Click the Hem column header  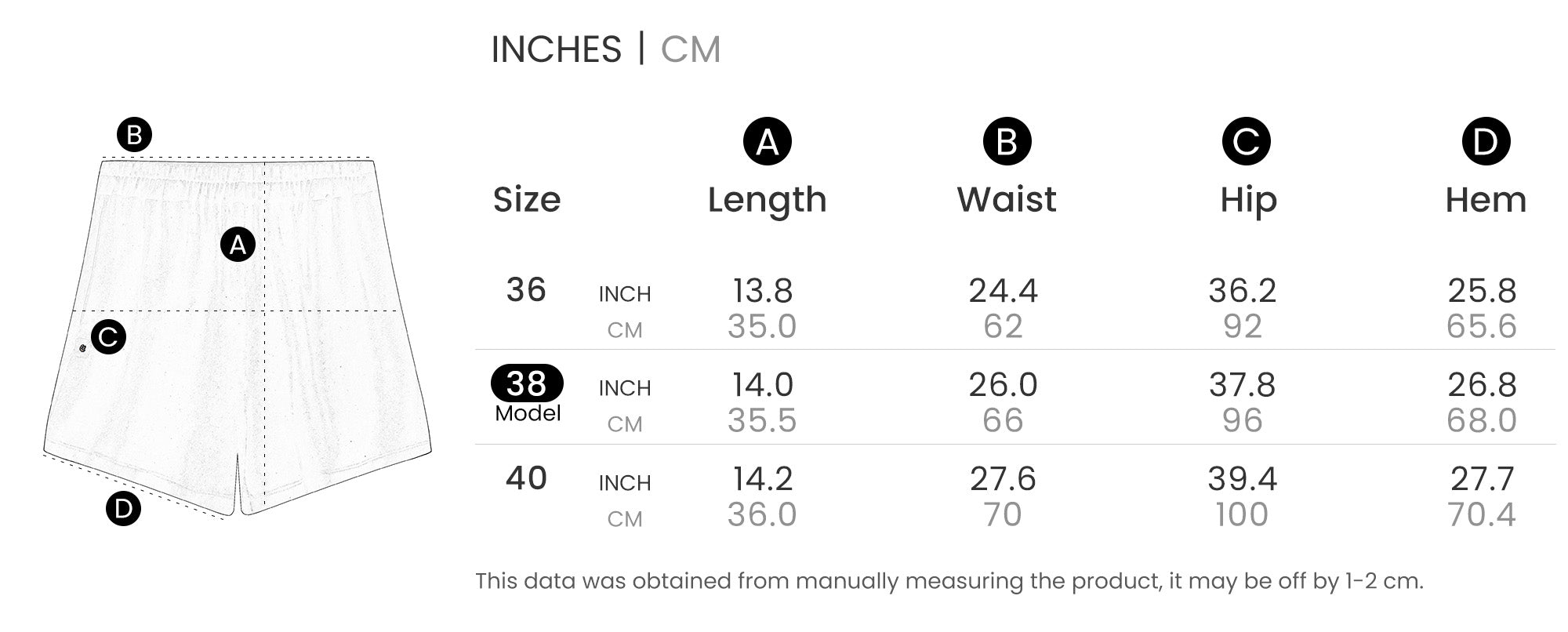point(1486,200)
